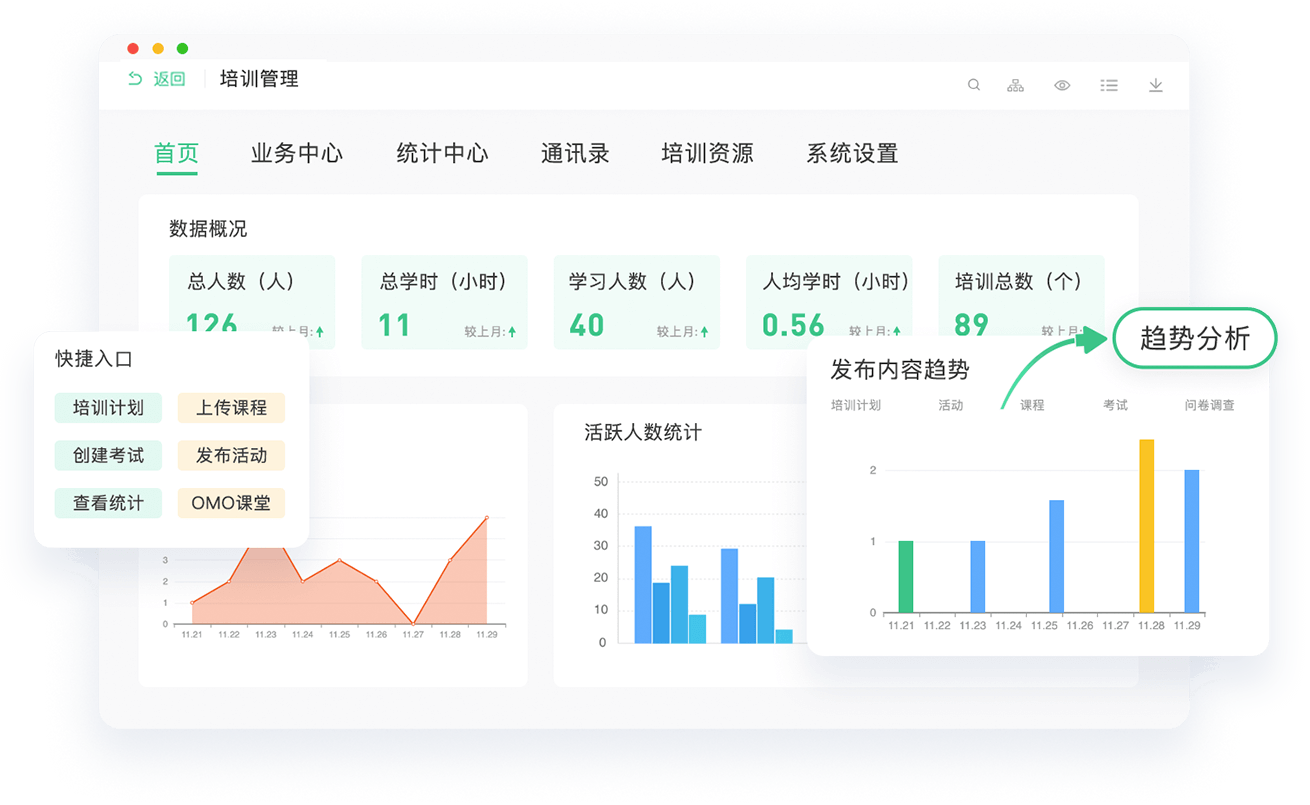Open the 统计中心 tab
This screenshot has height=805, width=1310.
[x=442, y=153]
